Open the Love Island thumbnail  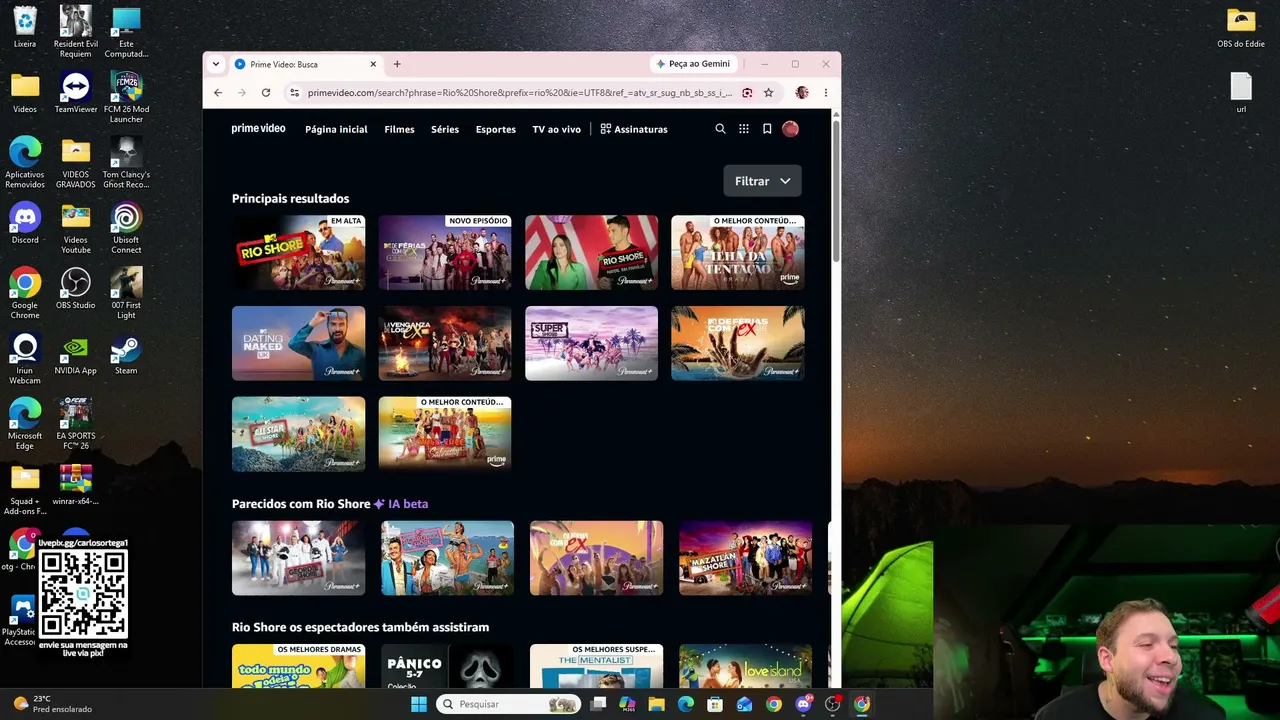coord(745,666)
